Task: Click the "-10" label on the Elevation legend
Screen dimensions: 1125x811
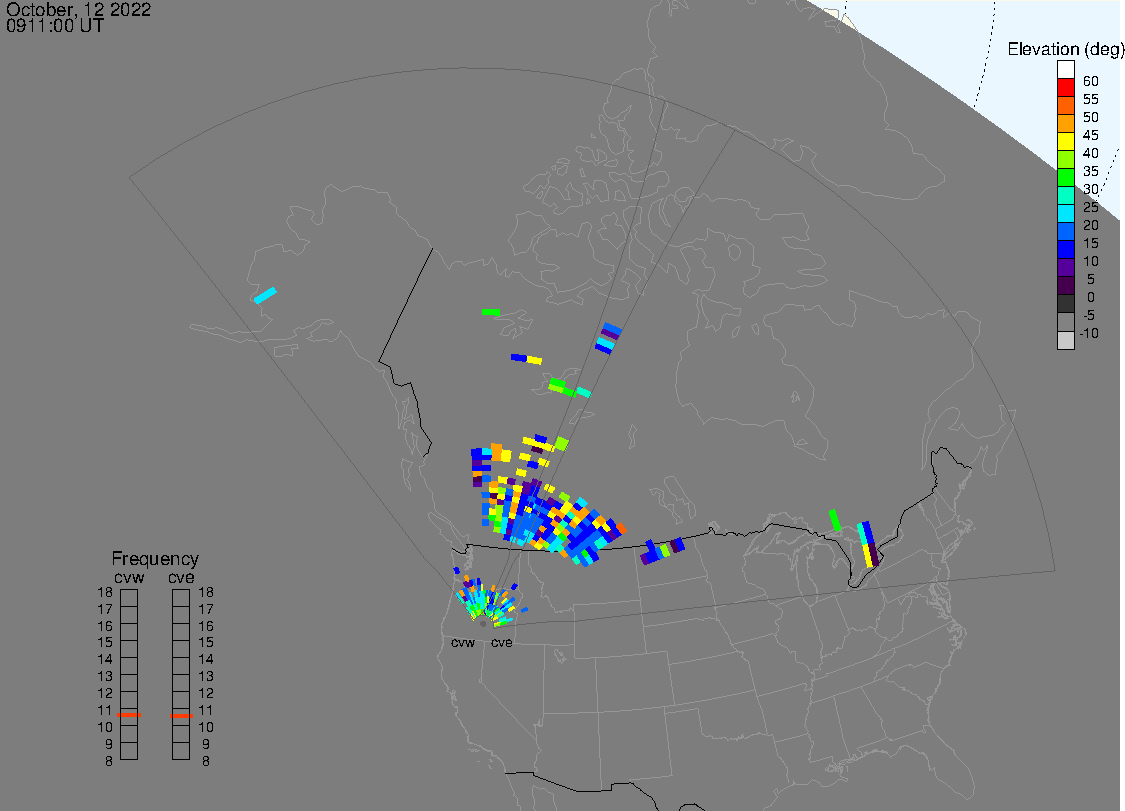Action: tap(1089, 333)
